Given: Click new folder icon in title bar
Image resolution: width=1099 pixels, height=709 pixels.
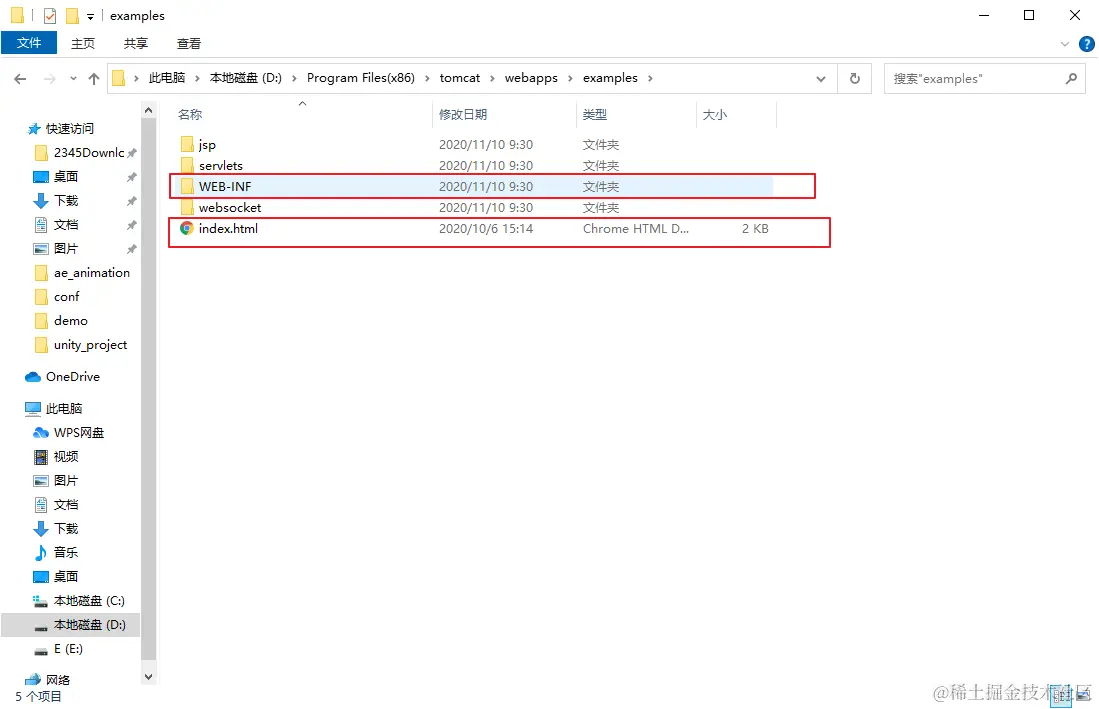Looking at the screenshot, I should pyautogui.click(x=72, y=15).
